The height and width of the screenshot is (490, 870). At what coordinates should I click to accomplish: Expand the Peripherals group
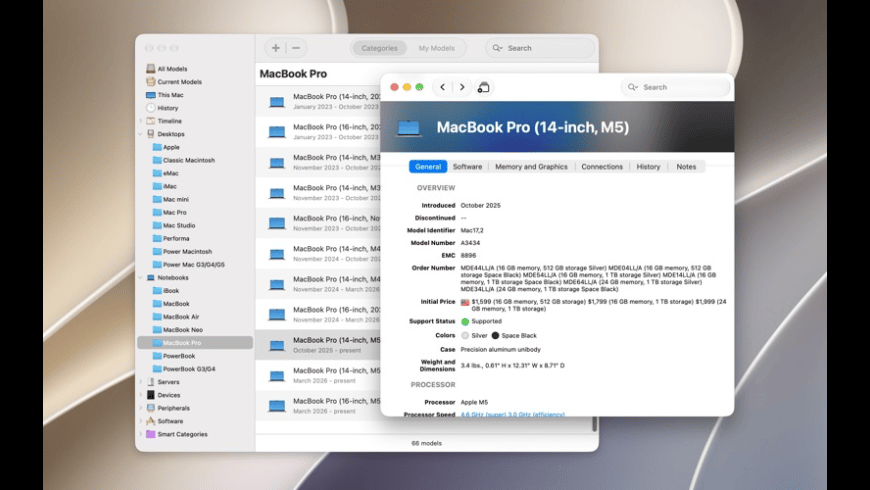[x=140, y=408]
